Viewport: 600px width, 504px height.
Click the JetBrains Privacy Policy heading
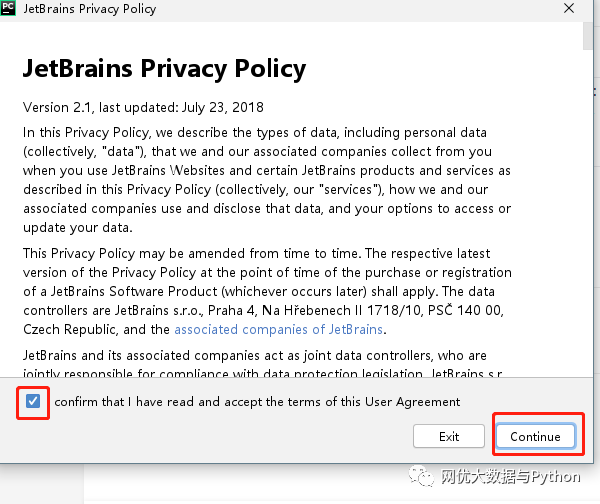[165, 69]
